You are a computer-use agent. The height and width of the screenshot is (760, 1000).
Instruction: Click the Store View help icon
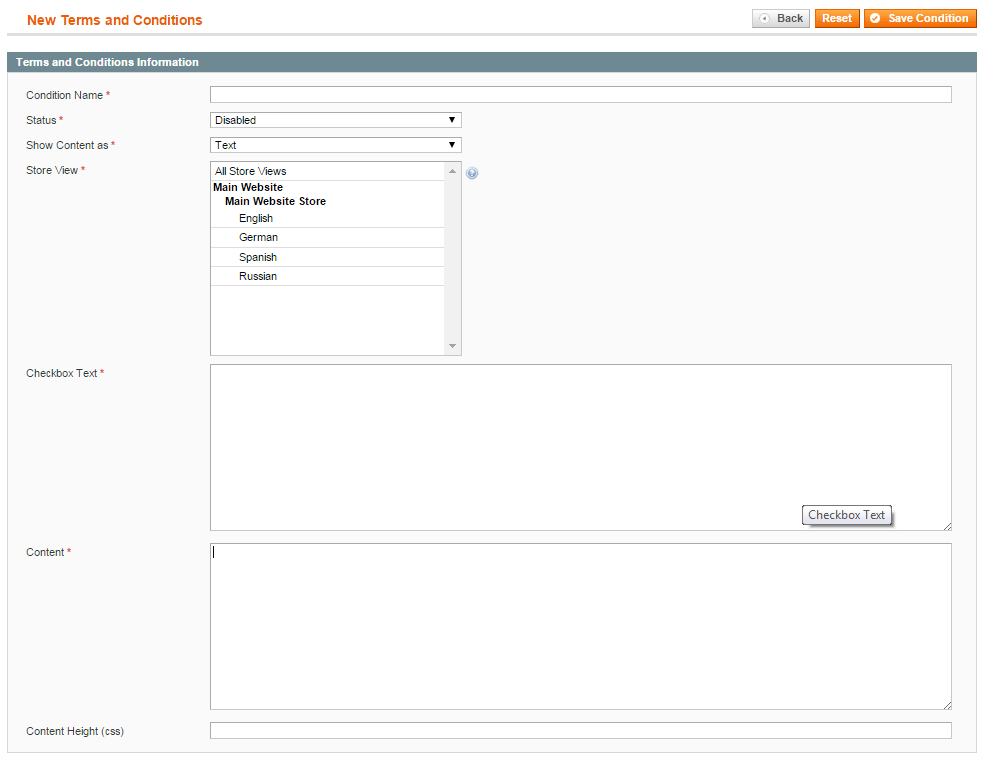[472, 173]
